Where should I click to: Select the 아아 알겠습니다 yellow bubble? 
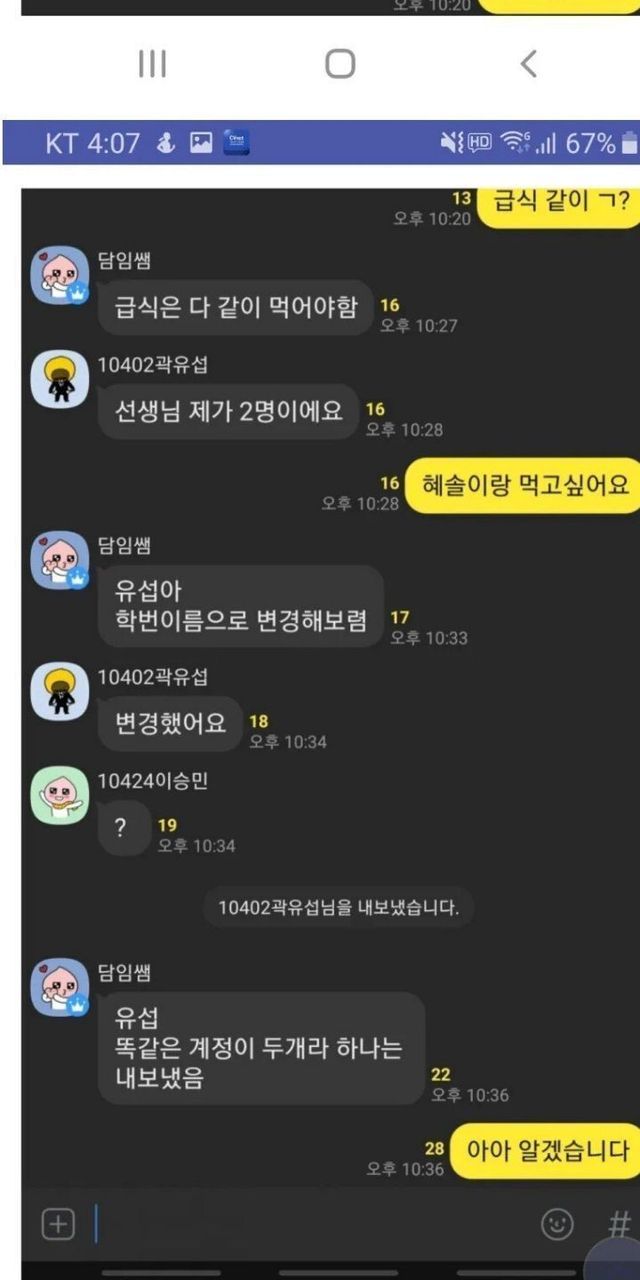point(545,1150)
